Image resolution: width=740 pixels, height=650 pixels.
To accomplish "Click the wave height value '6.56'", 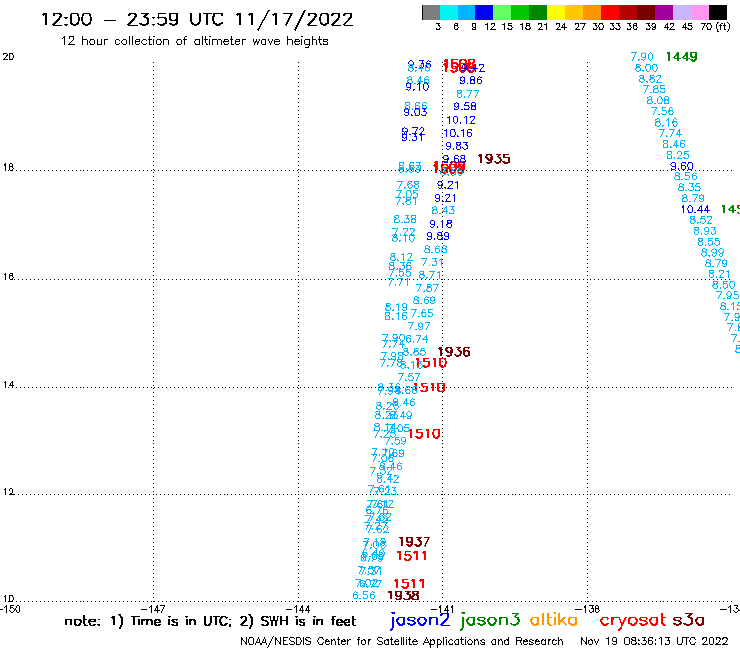I will coord(364,596).
